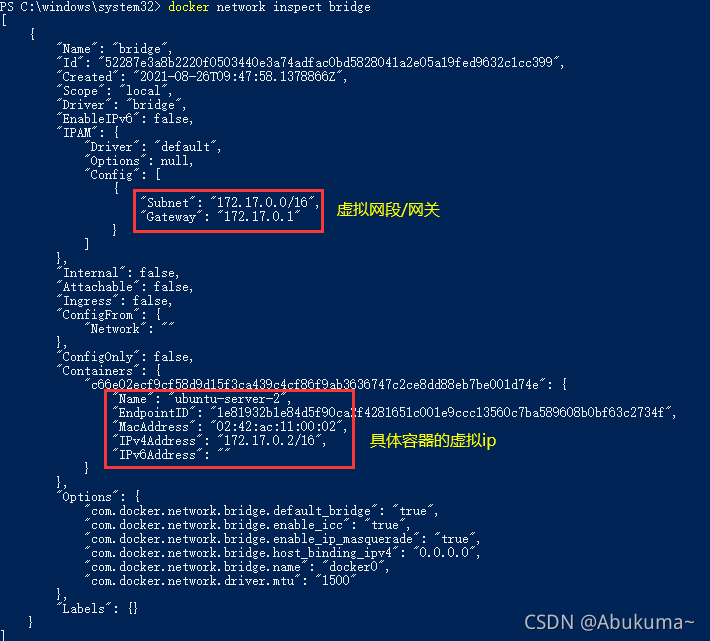Click the container ID key under Containers

[316, 384]
